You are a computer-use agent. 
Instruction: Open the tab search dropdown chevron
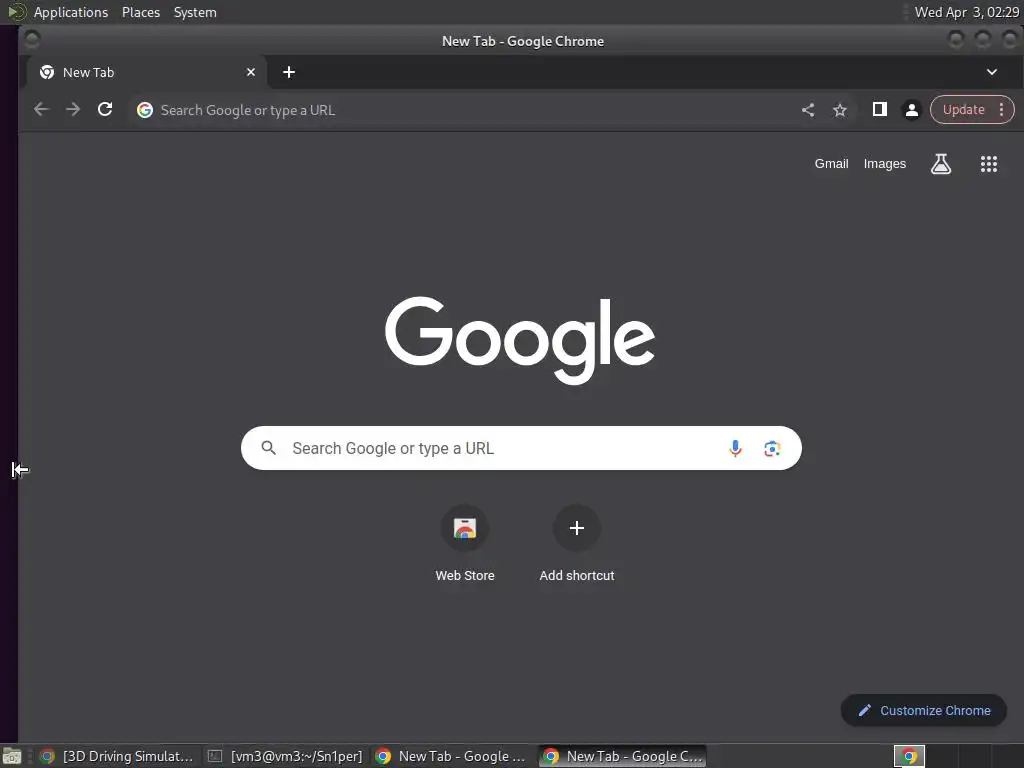(991, 72)
